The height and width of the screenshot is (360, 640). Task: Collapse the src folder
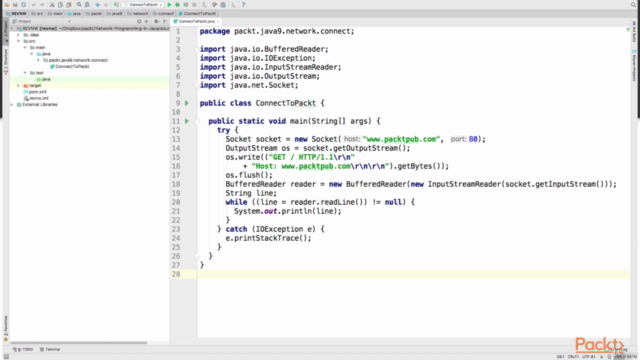(18, 41)
